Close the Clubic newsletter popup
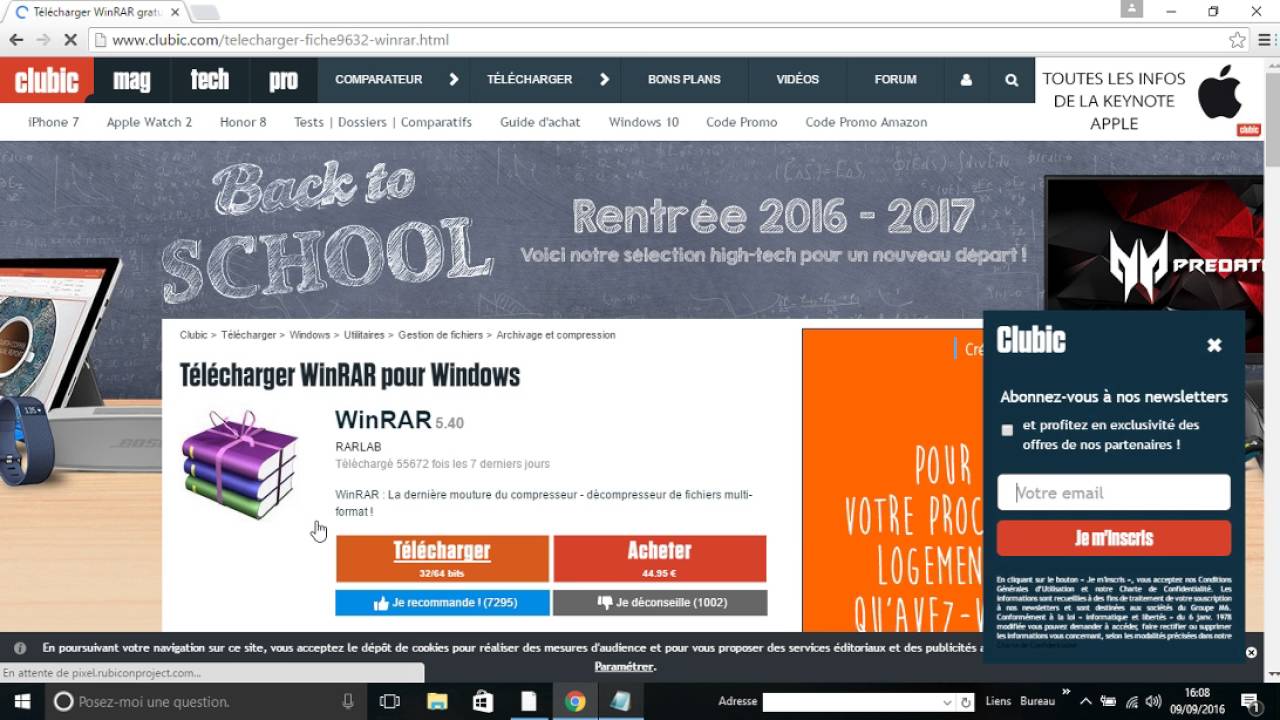This screenshot has width=1280, height=720. pos(1214,345)
